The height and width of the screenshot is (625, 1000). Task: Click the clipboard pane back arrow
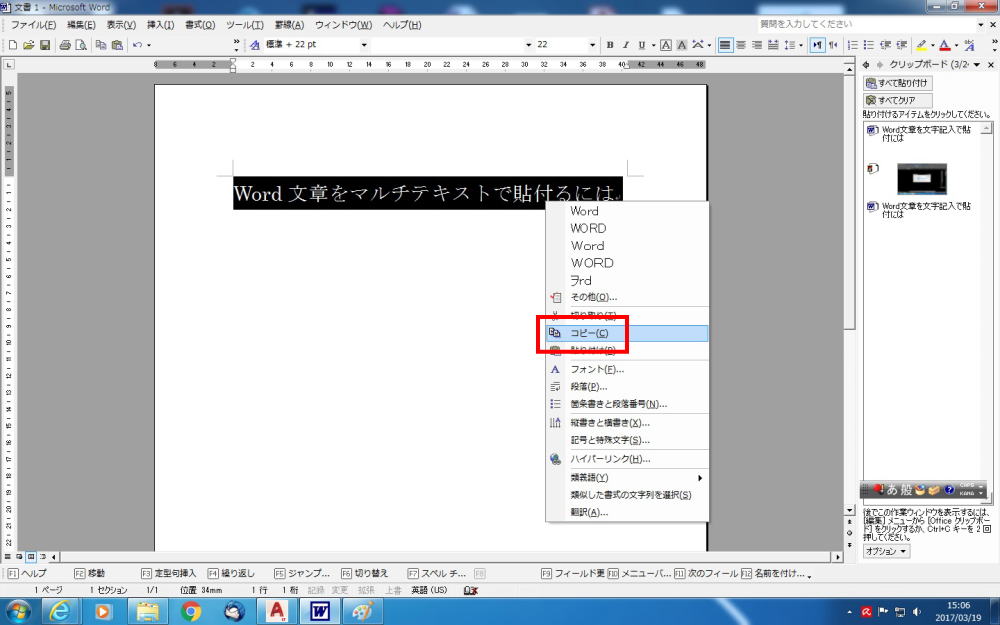click(867, 65)
